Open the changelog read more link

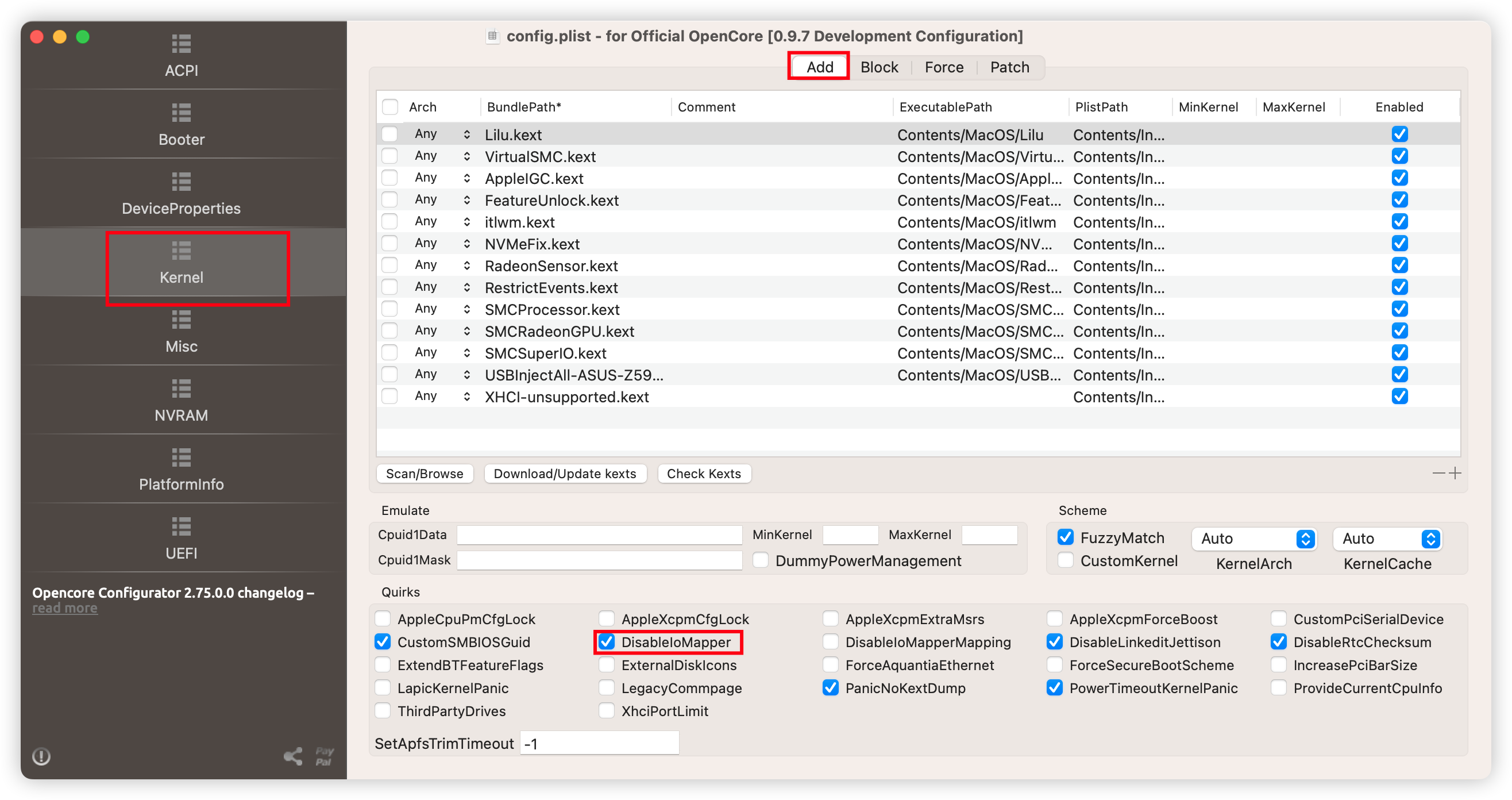64,608
